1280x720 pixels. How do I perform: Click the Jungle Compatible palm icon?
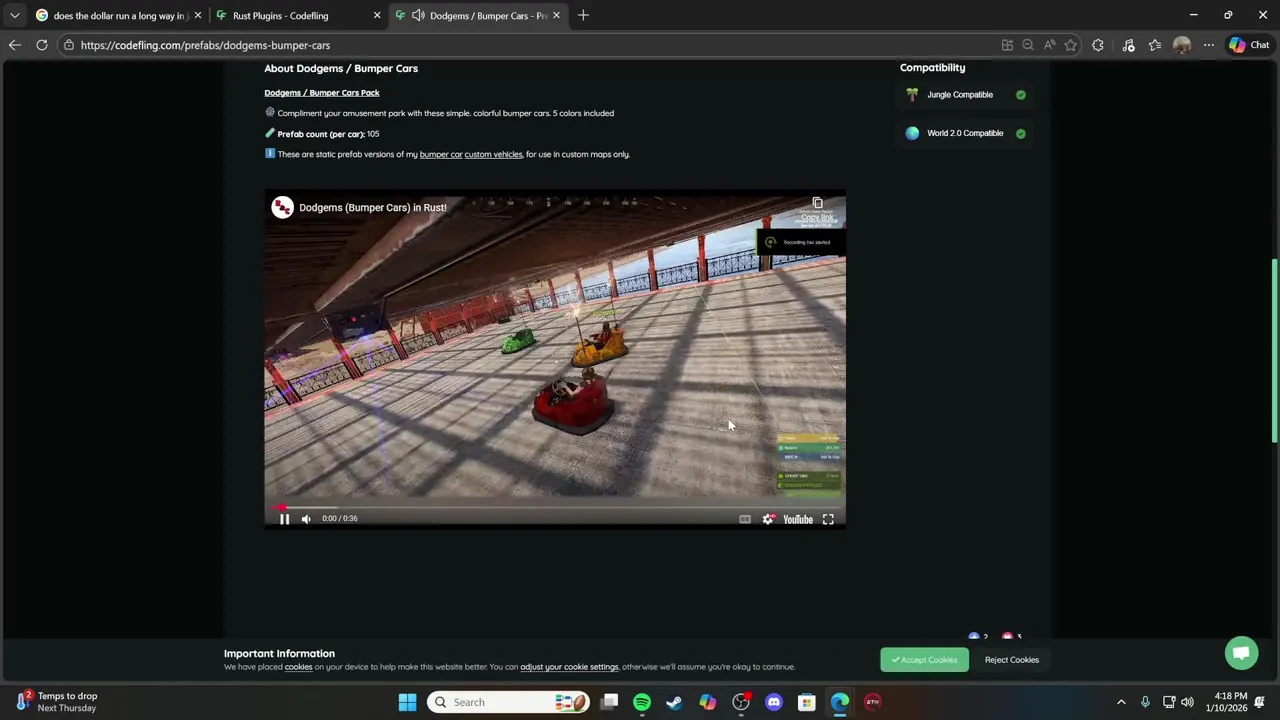912,94
